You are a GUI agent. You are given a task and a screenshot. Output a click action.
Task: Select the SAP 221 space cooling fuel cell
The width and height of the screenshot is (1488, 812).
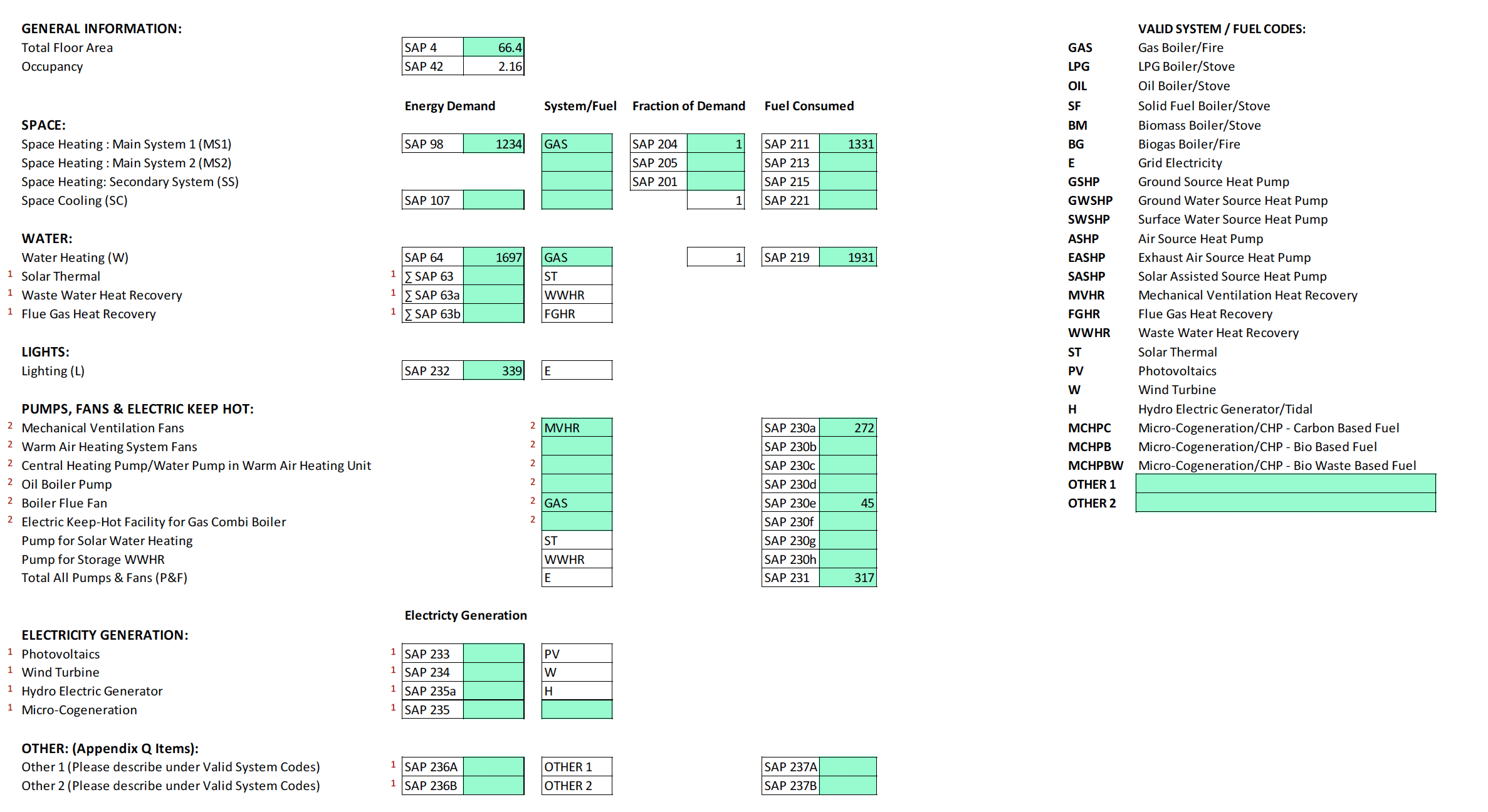click(847, 200)
